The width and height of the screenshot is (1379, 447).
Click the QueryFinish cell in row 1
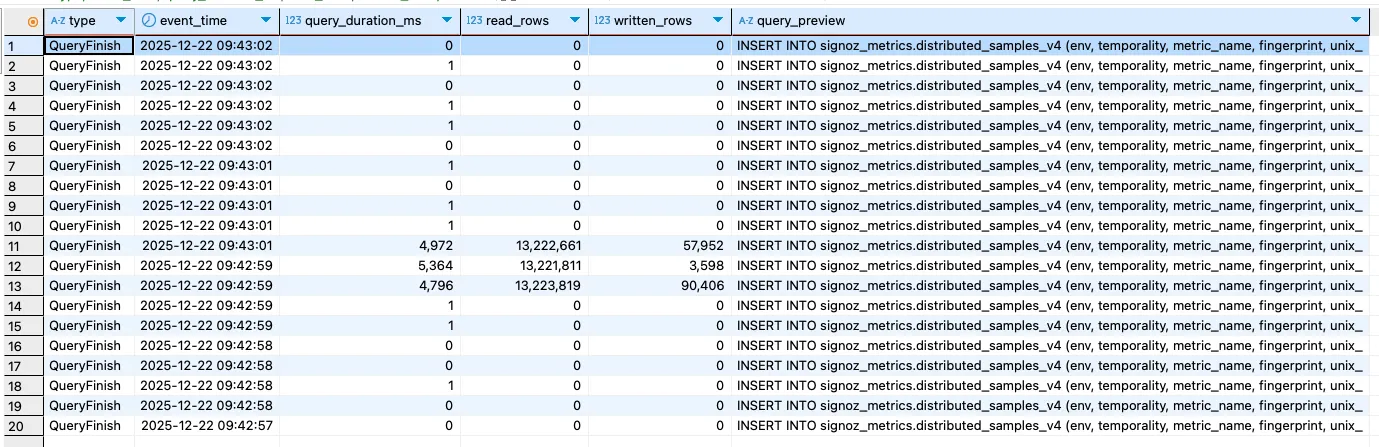(89, 45)
